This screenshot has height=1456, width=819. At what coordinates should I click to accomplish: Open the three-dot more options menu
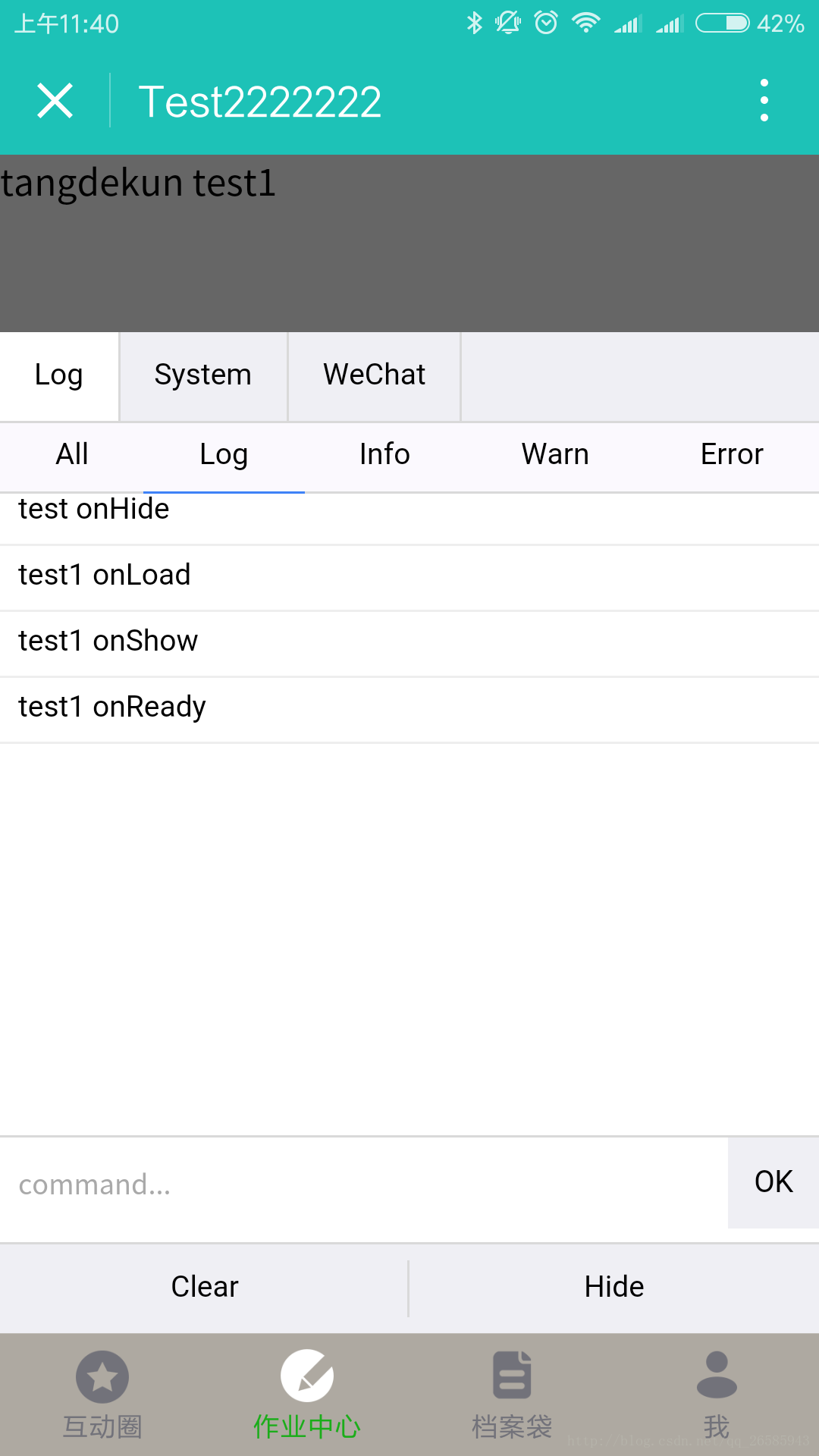(x=764, y=100)
